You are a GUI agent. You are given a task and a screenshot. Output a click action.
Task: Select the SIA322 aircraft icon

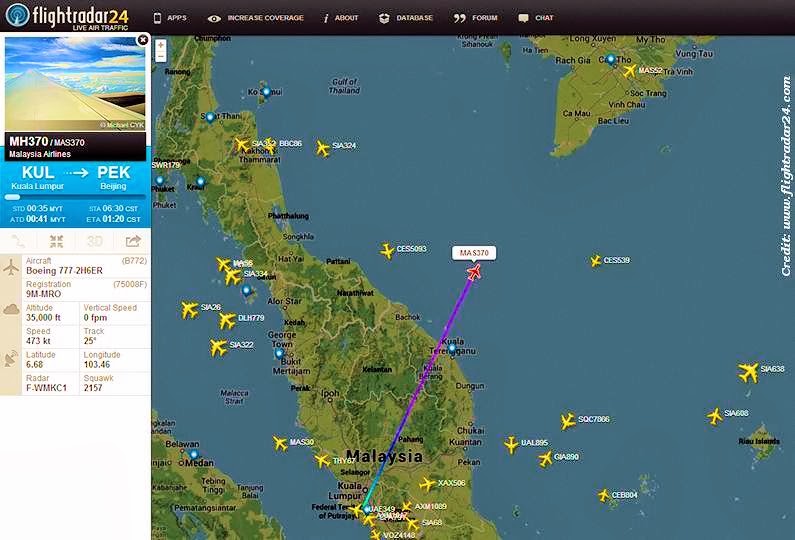coord(219,347)
